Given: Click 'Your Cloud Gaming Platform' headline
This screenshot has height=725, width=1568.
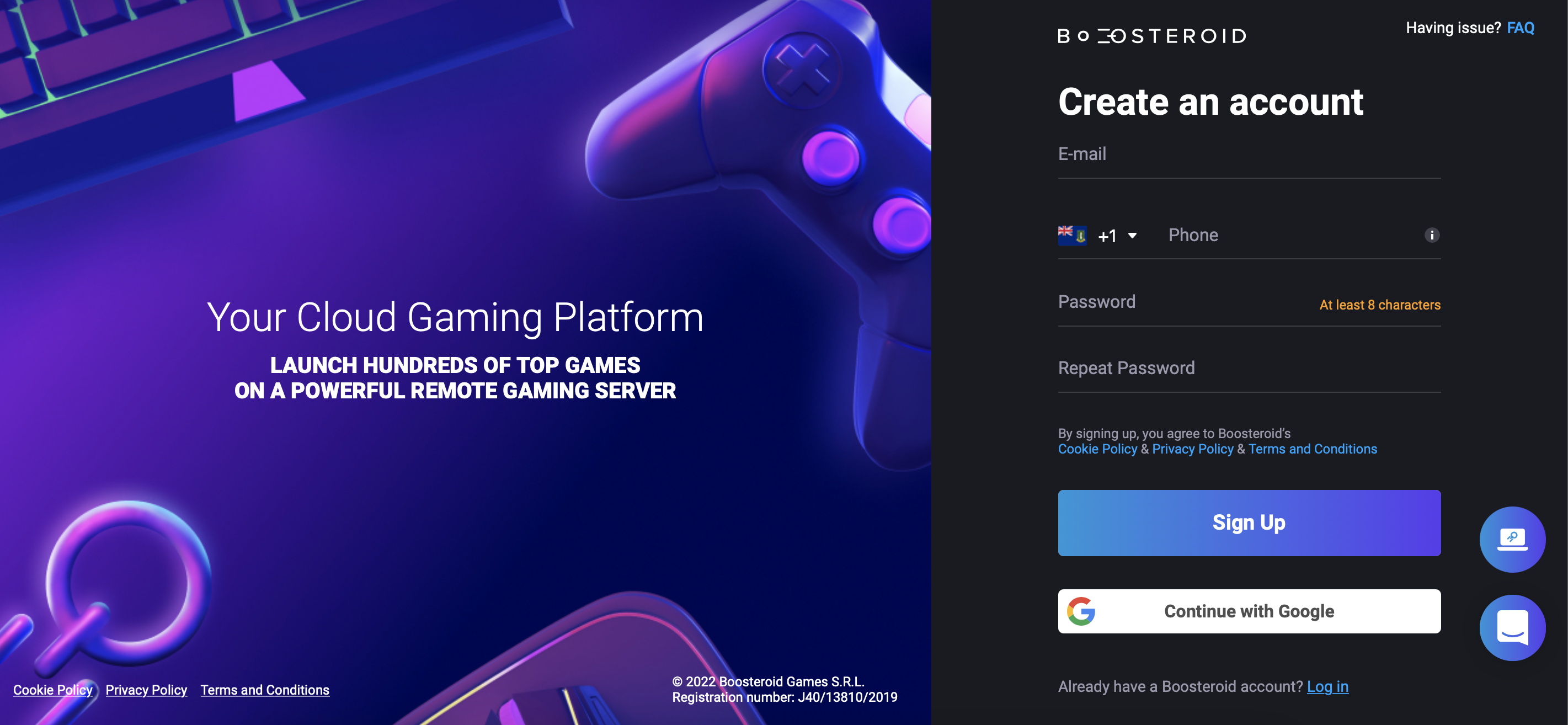Looking at the screenshot, I should coord(455,317).
